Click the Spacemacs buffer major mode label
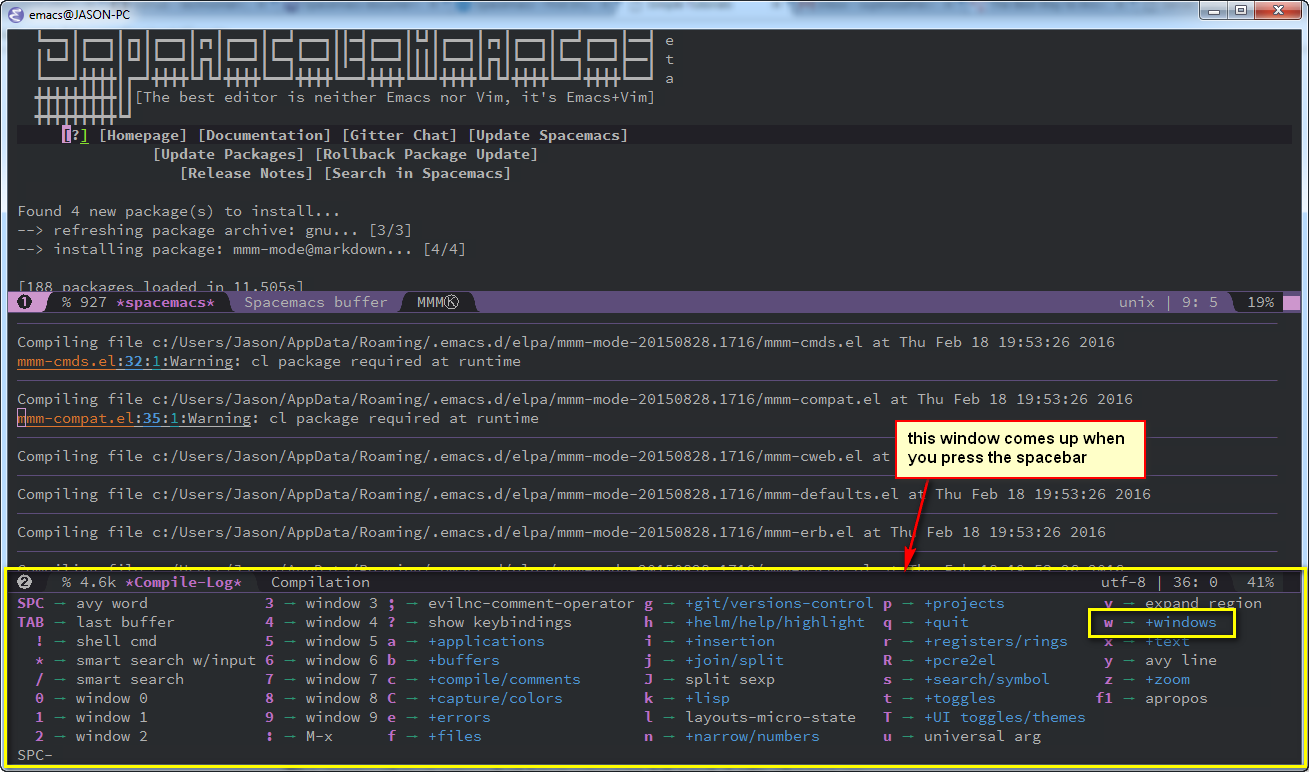The width and height of the screenshot is (1309, 772). coord(316,302)
